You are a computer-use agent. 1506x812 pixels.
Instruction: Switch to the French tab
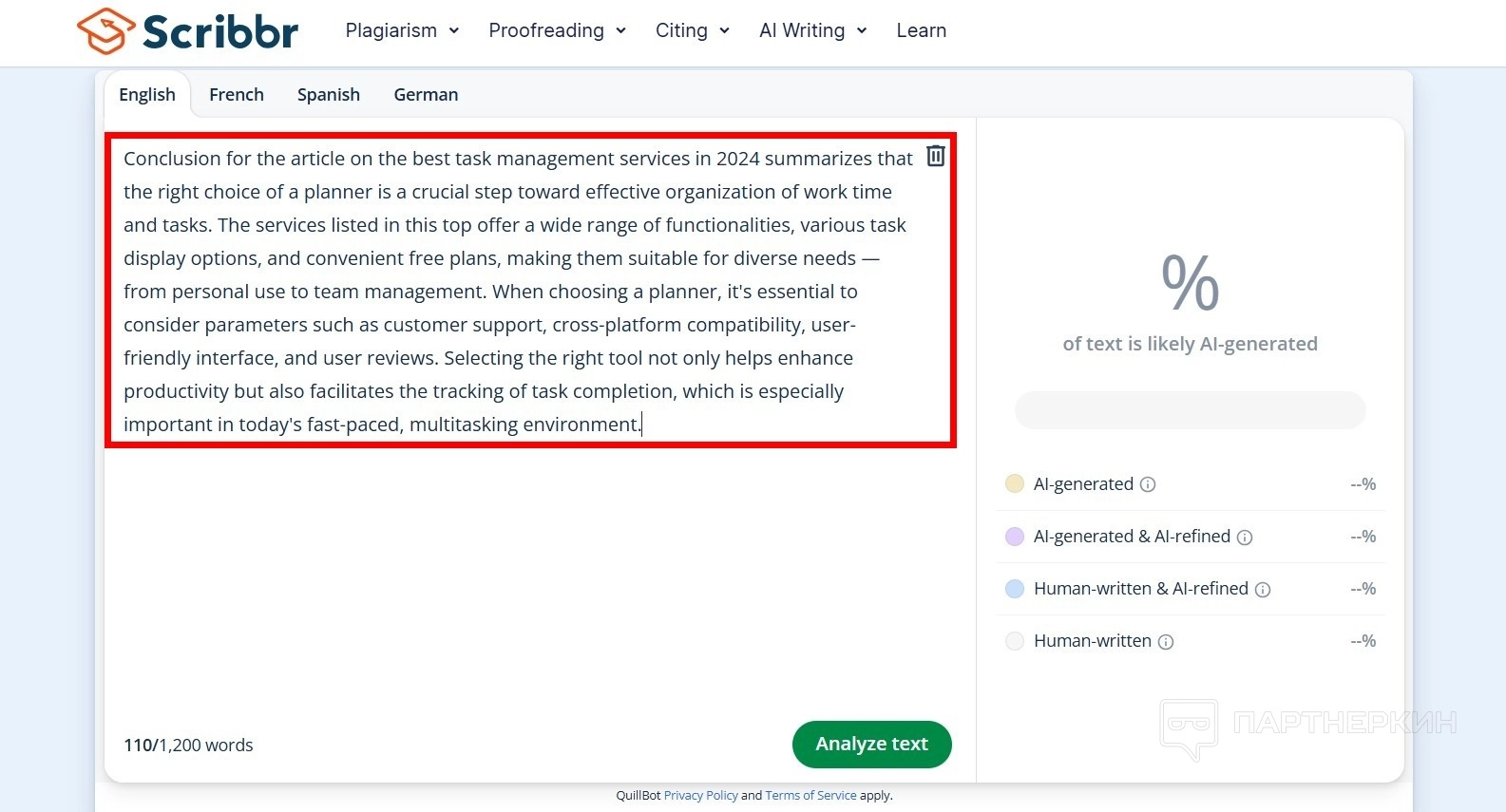tap(237, 95)
